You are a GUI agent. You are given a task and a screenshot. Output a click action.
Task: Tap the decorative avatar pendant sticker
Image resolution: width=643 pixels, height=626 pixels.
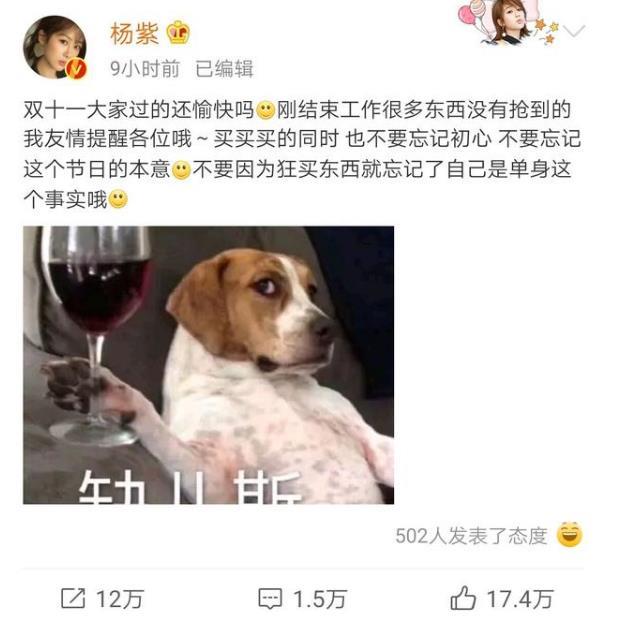click(x=508, y=22)
